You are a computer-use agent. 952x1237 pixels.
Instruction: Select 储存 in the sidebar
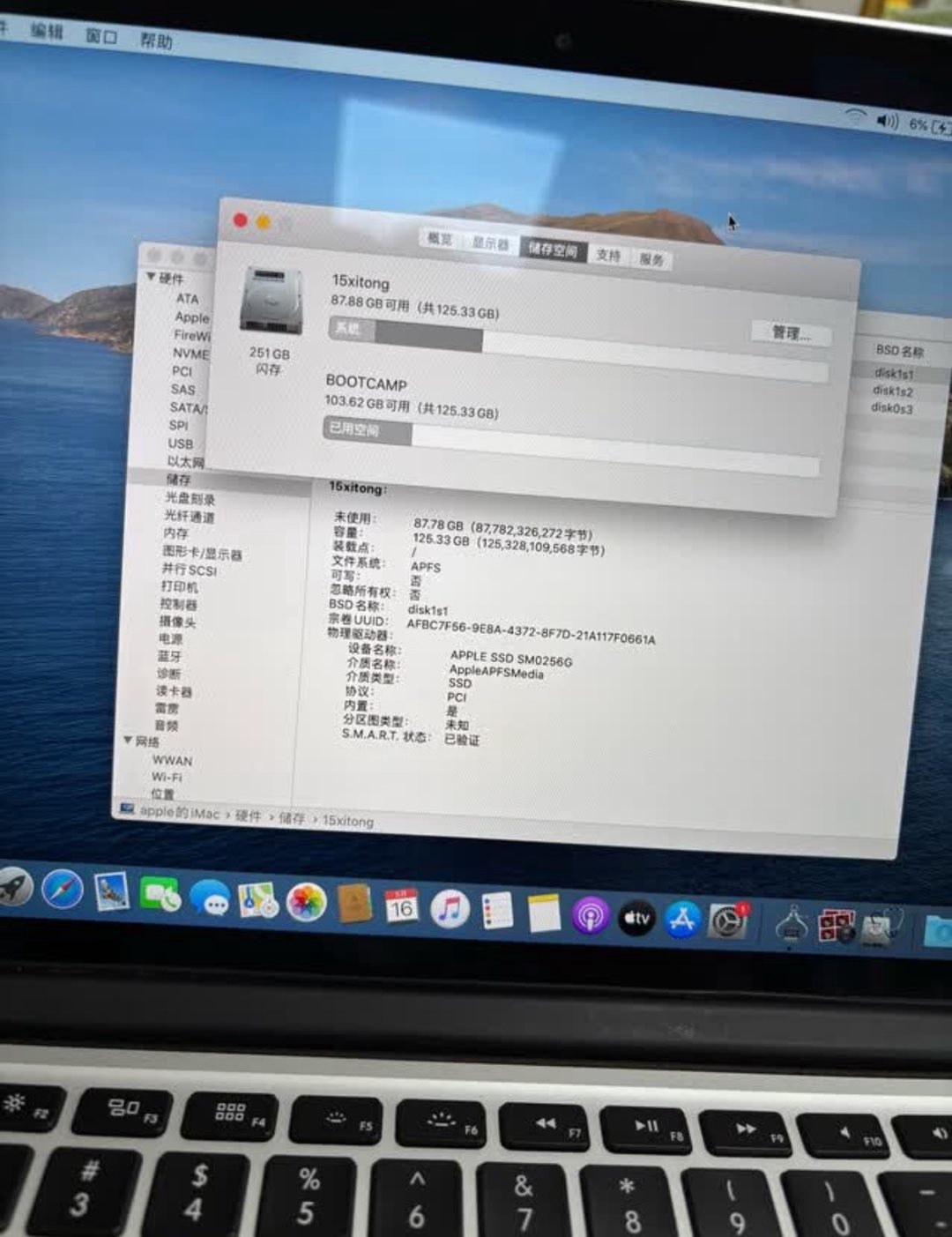pyautogui.click(x=178, y=480)
